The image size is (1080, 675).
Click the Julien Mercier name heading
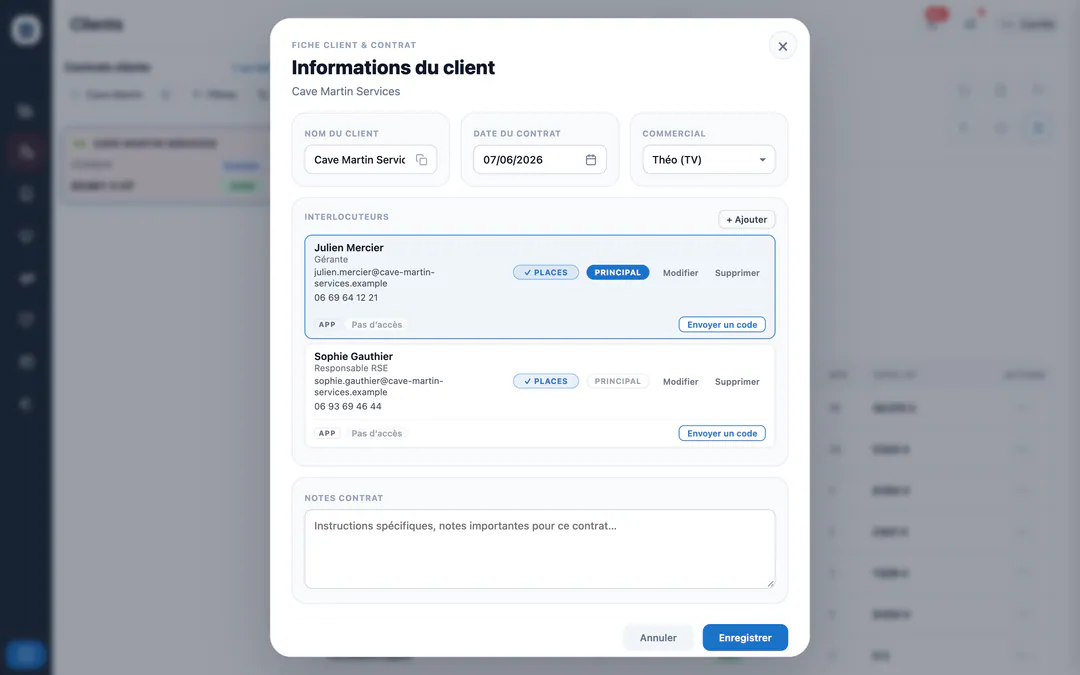pyautogui.click(x=349, y=248)
